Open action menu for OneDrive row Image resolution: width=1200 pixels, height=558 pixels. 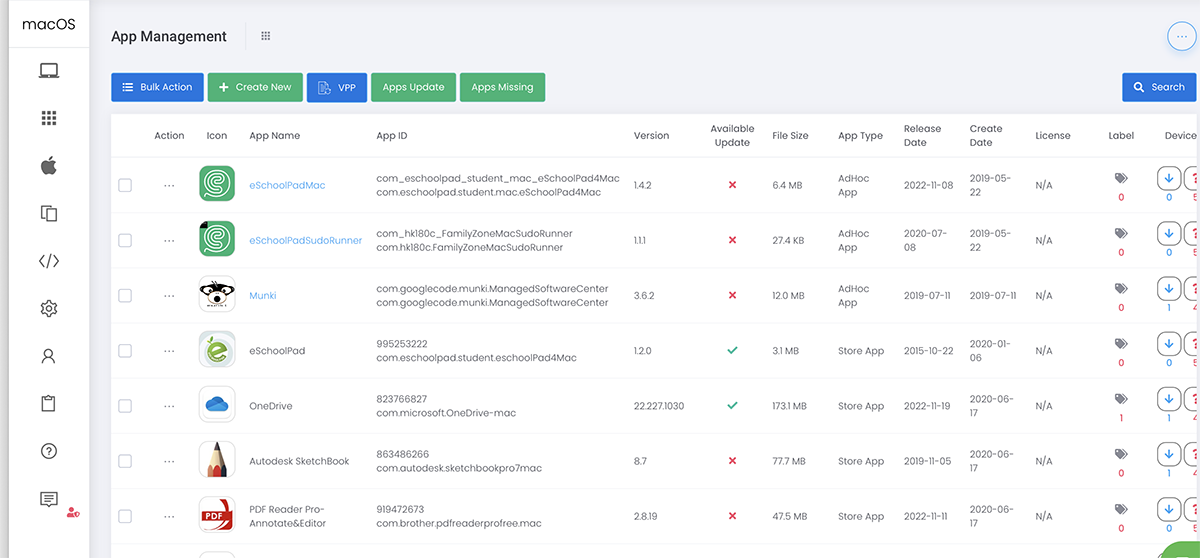click(x=169, y=406)
